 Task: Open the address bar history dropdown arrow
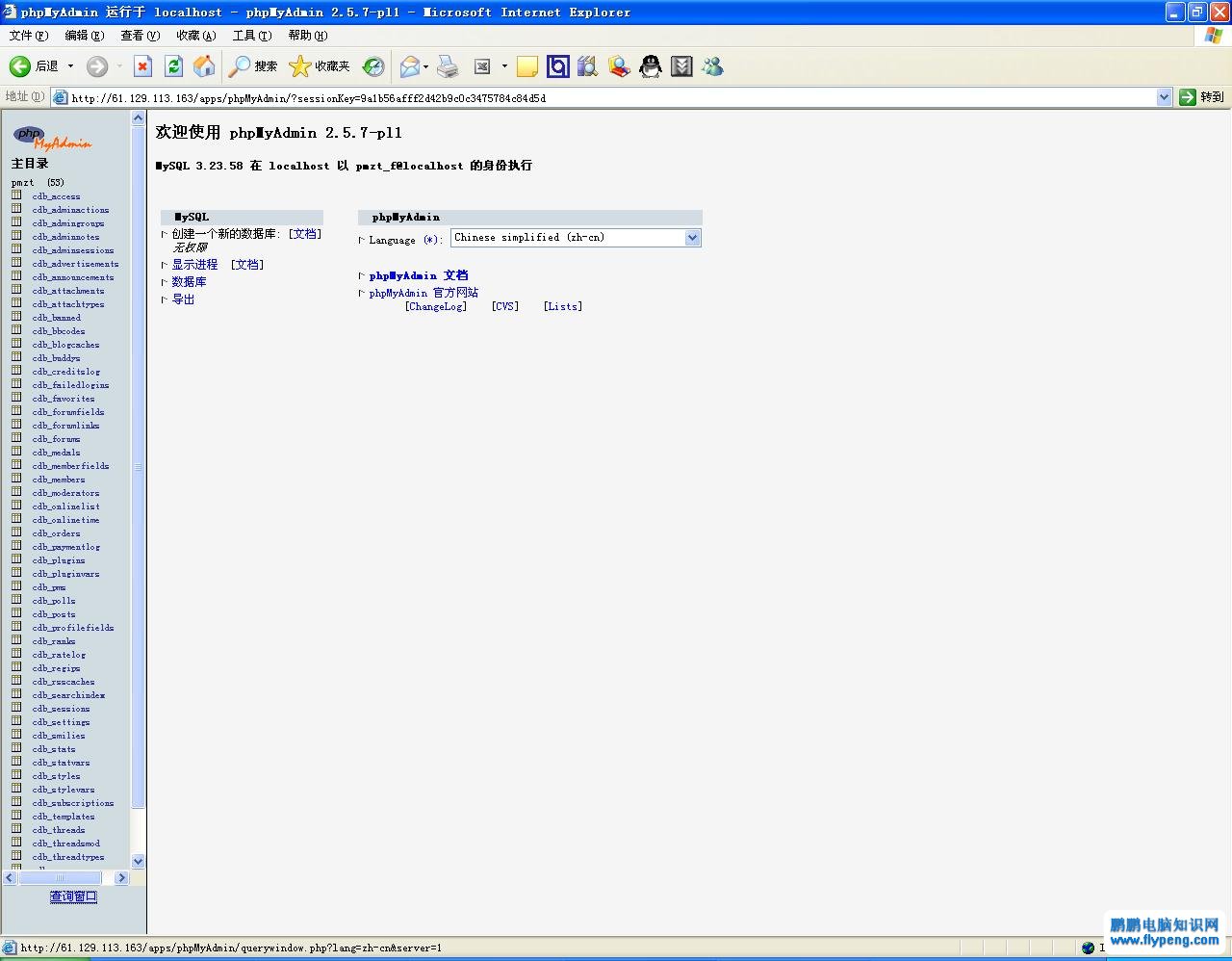[1164, 97]
